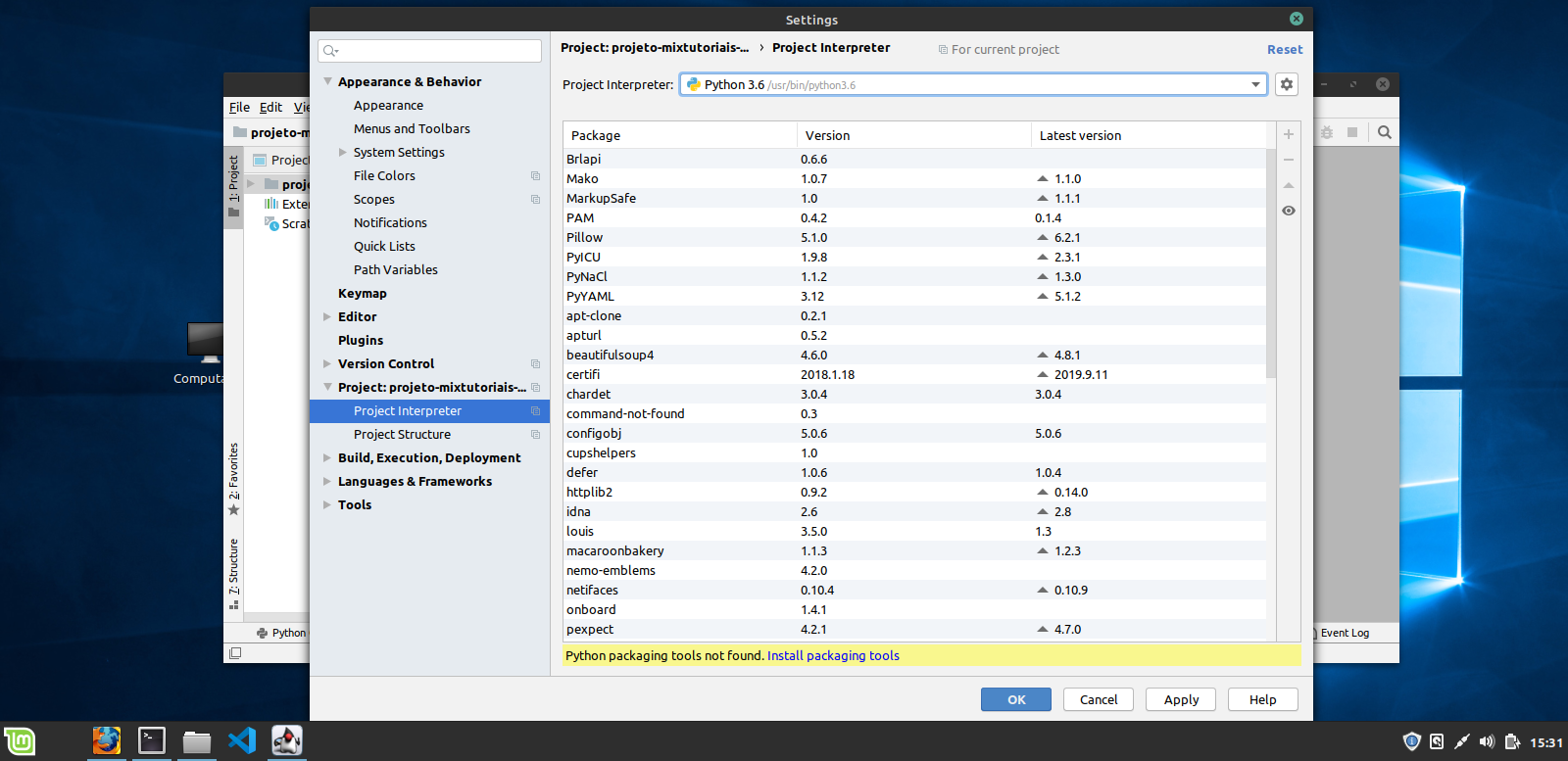Click the minus icon to uninstall package
The image size is (1568, 761).
pyautogui.click(x=1289, y=160)
